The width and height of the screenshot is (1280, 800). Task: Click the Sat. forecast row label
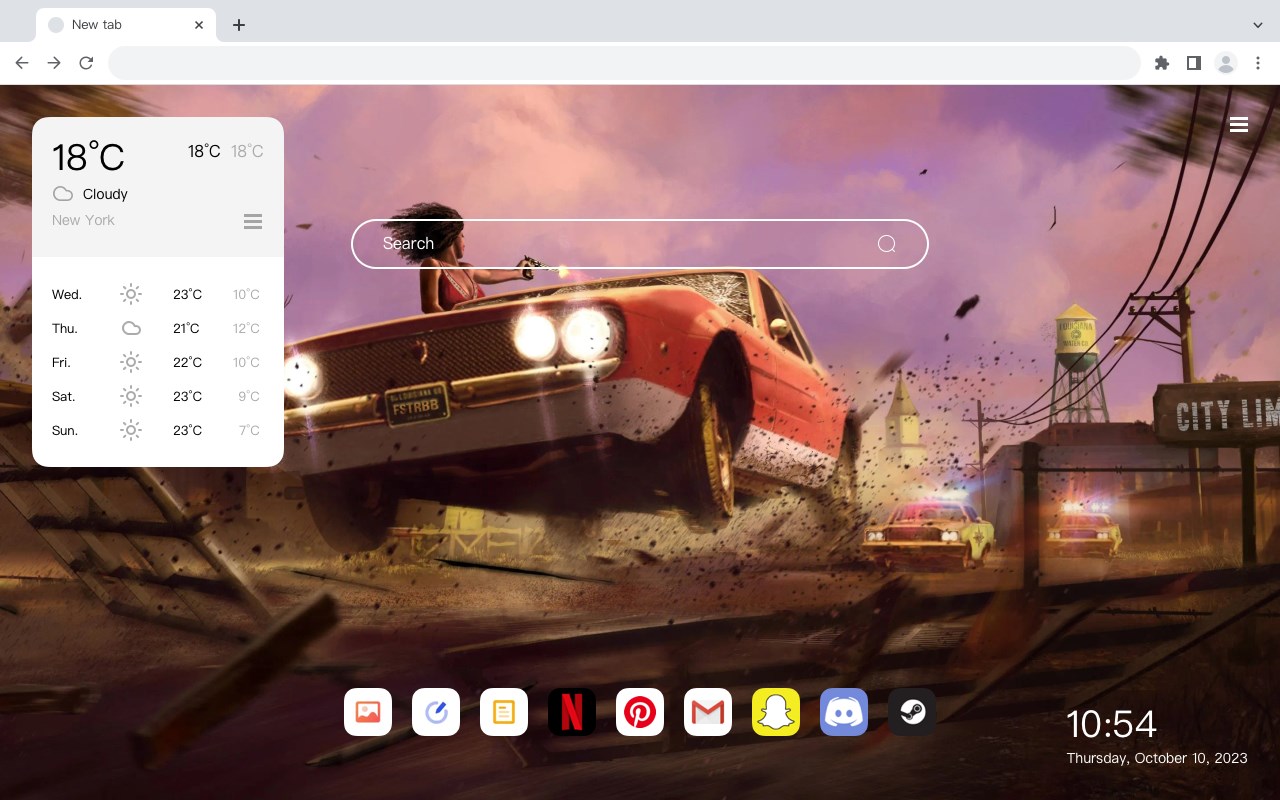pos(64,396)
